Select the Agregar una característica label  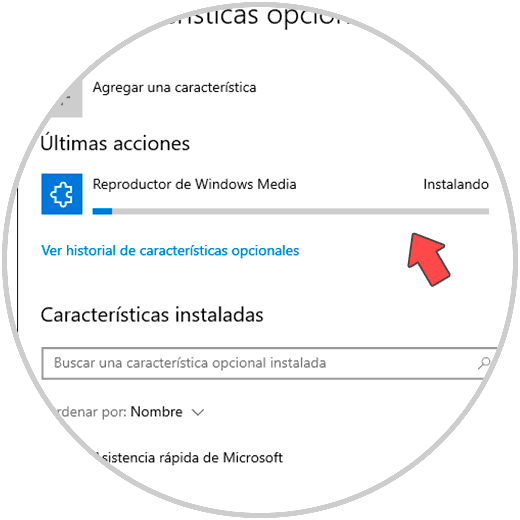pos(174,88)
